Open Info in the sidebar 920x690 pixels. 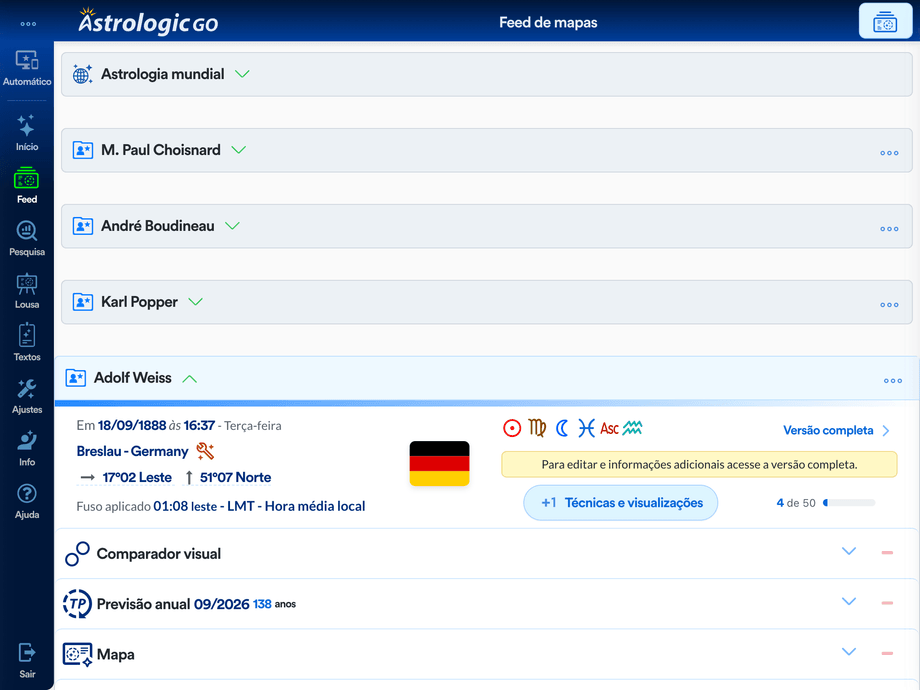[27, 449]
